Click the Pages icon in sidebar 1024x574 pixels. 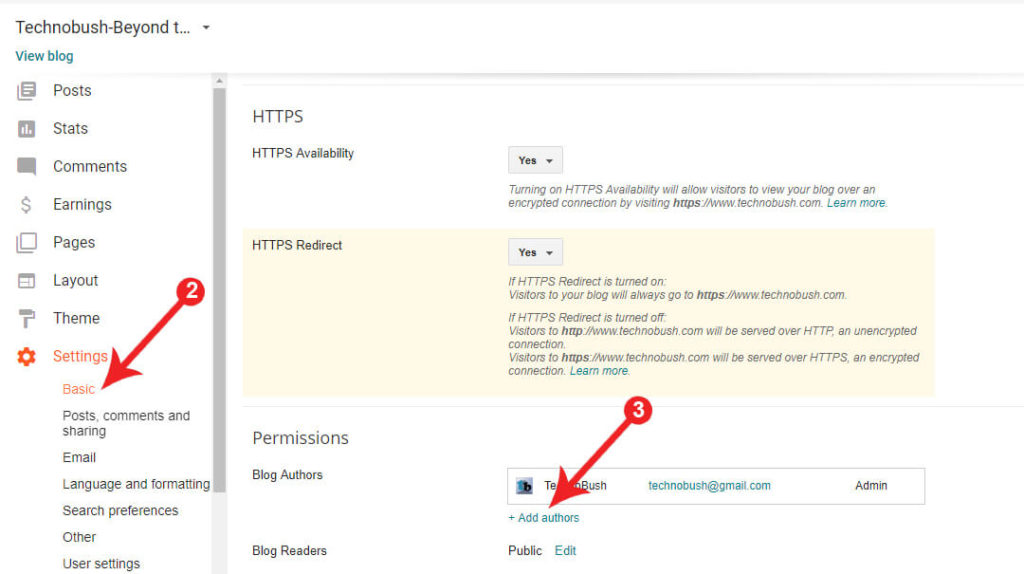click(26, 242)
